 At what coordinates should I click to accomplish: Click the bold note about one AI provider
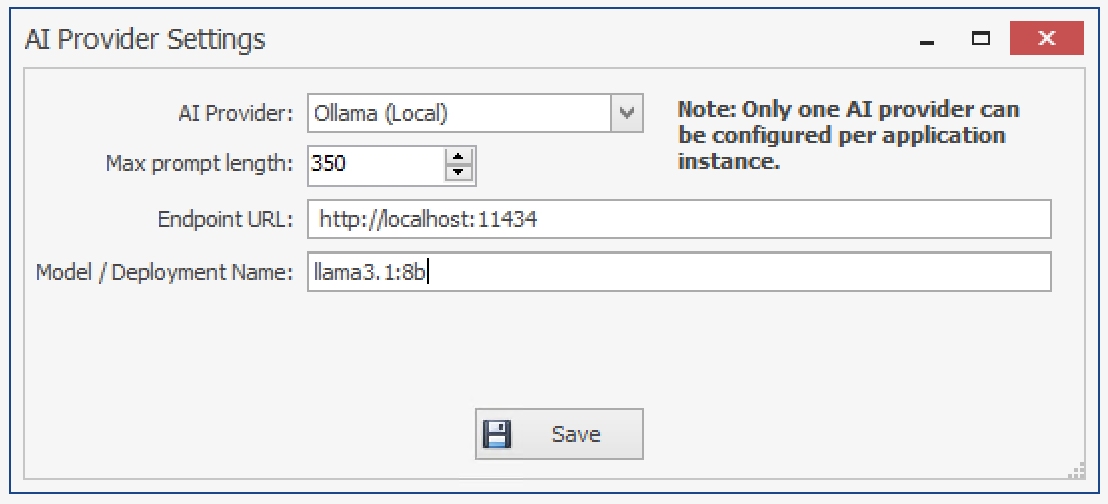[848, 135]
